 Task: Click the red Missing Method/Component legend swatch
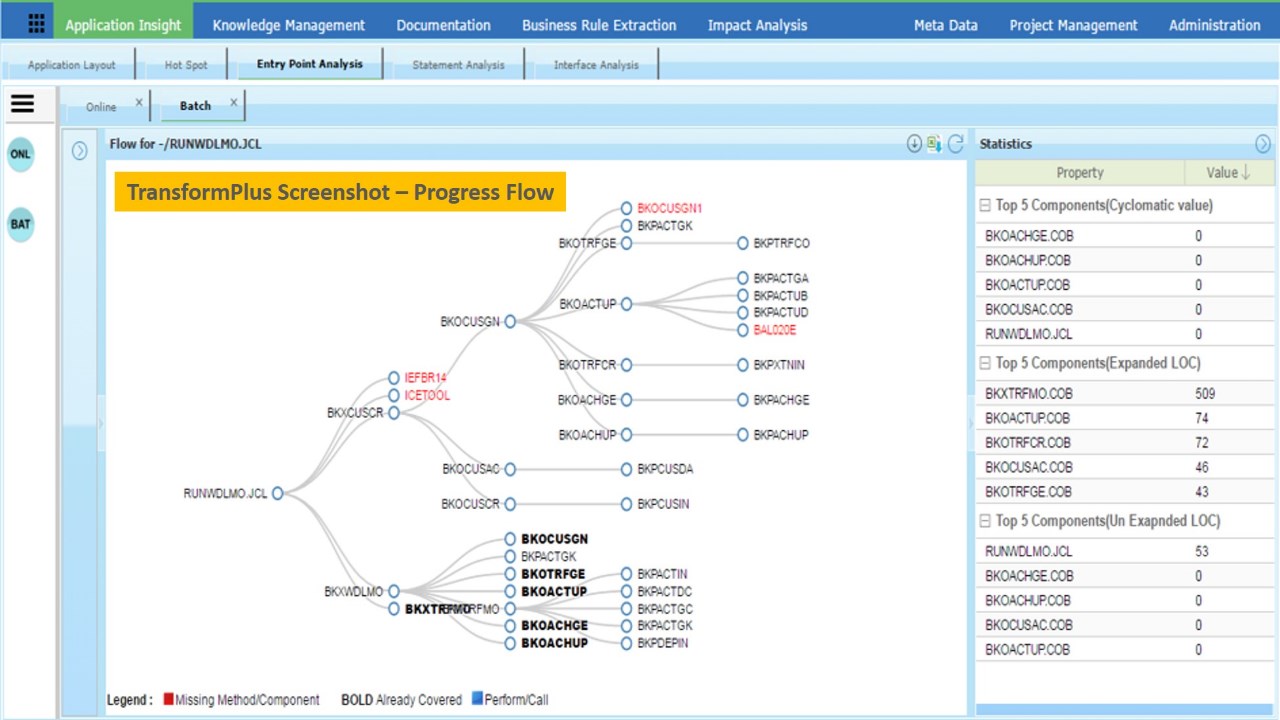click(168, 698)
